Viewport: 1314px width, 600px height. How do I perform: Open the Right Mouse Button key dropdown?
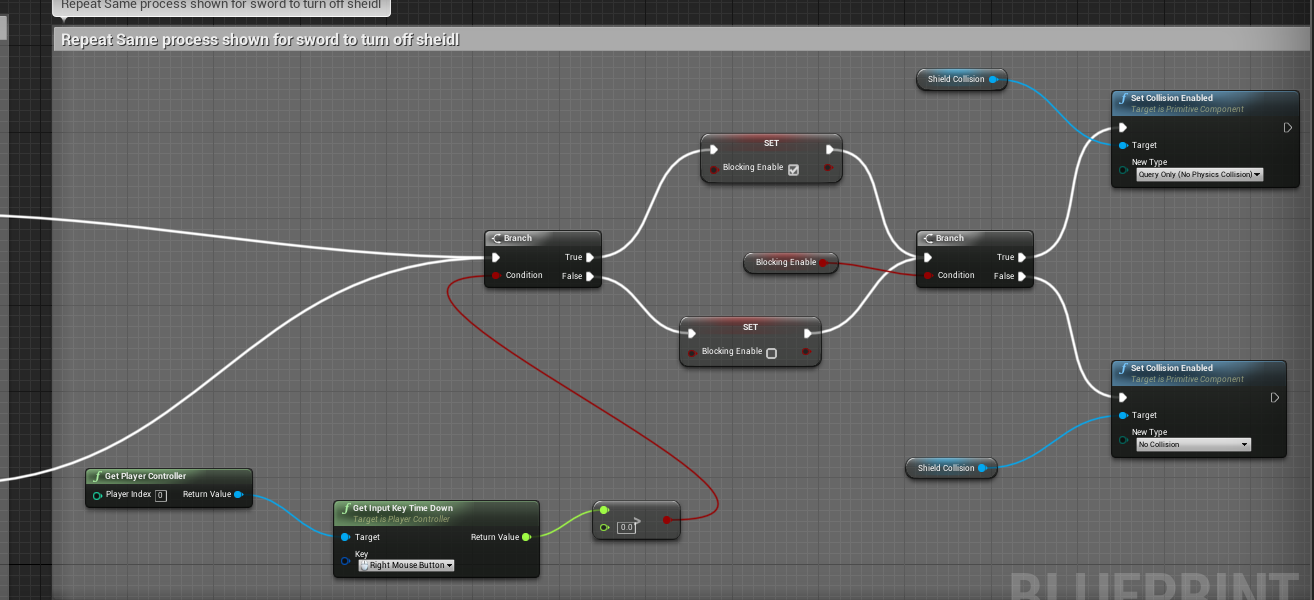405,565
